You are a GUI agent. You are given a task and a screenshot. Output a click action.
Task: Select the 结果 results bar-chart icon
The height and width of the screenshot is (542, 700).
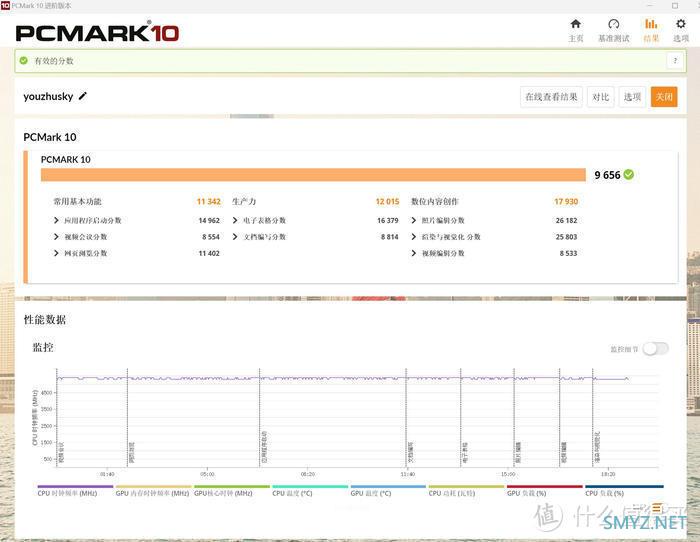click(651, 24)
